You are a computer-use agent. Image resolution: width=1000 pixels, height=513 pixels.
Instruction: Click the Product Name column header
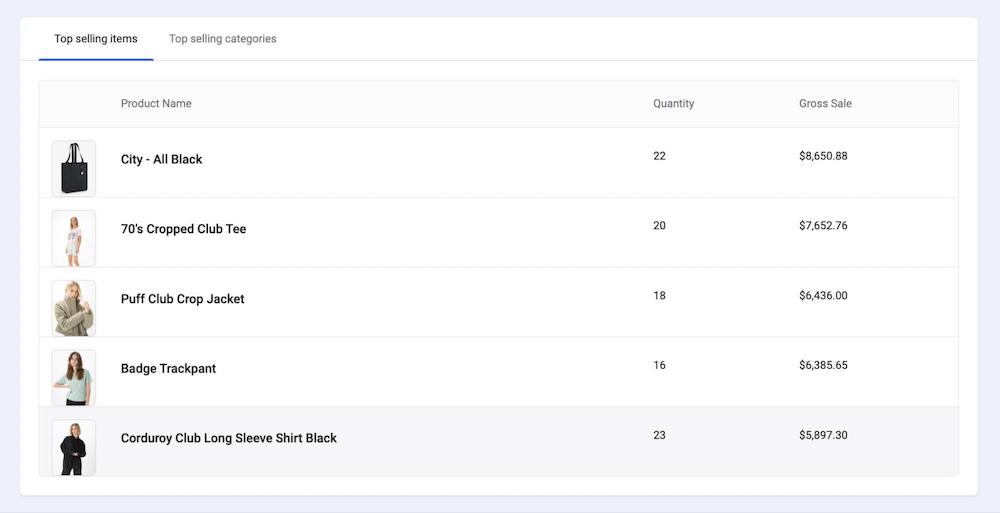pyautogui.click(x=156, y=104)
